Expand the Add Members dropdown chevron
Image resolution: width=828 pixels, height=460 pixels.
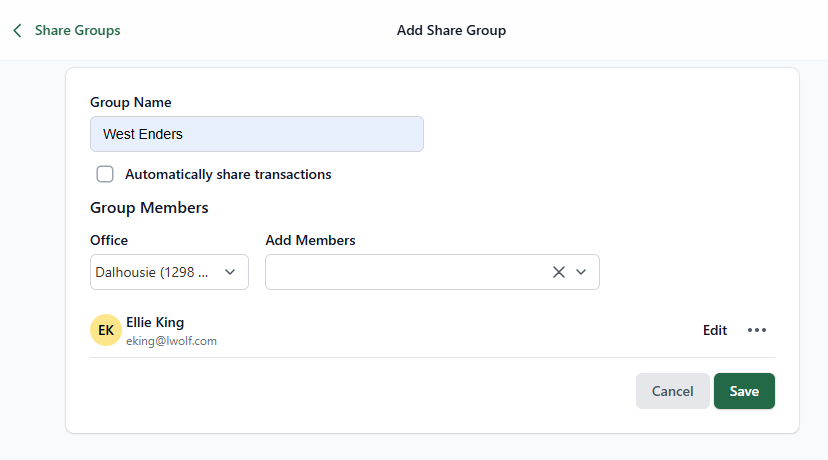(x=581, y=272)
